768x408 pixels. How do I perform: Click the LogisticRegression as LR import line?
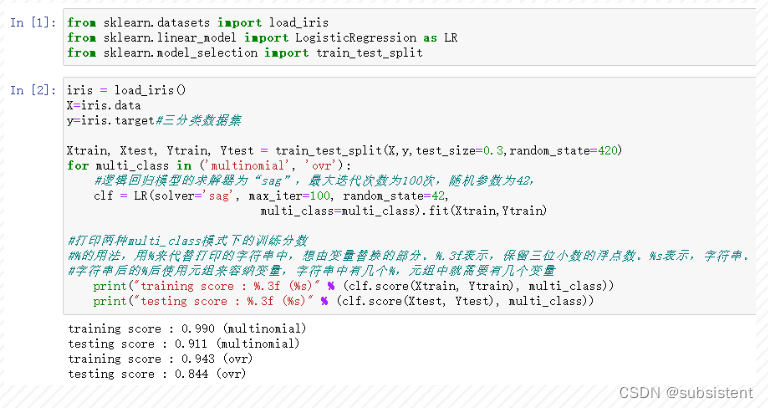tap(262, 38)
